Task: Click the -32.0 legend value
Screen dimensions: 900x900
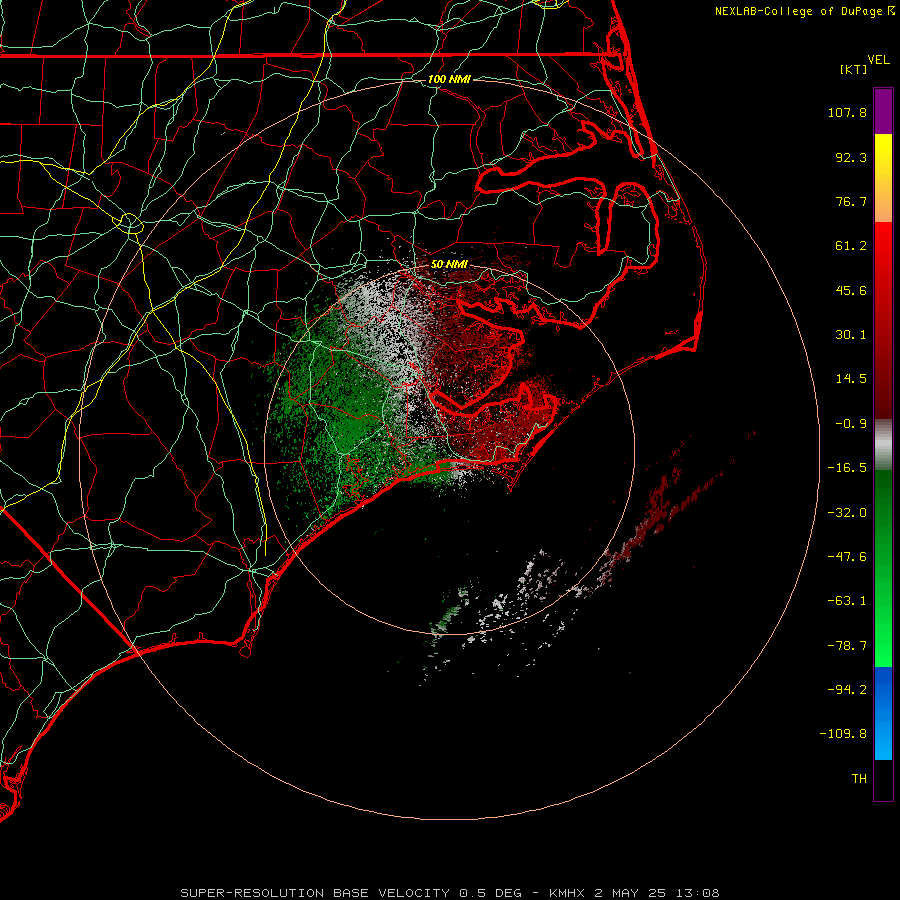Action: (x=847, y=513)
